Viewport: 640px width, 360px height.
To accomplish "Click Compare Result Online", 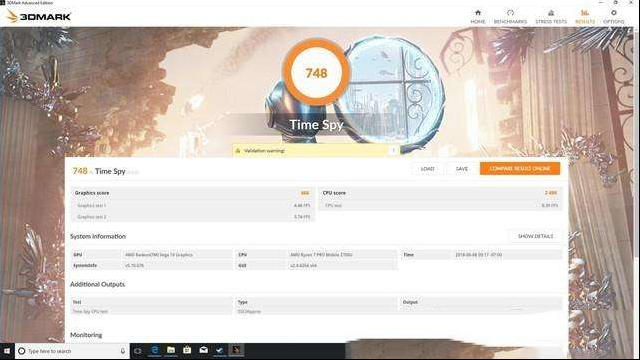I will point(520,169).
